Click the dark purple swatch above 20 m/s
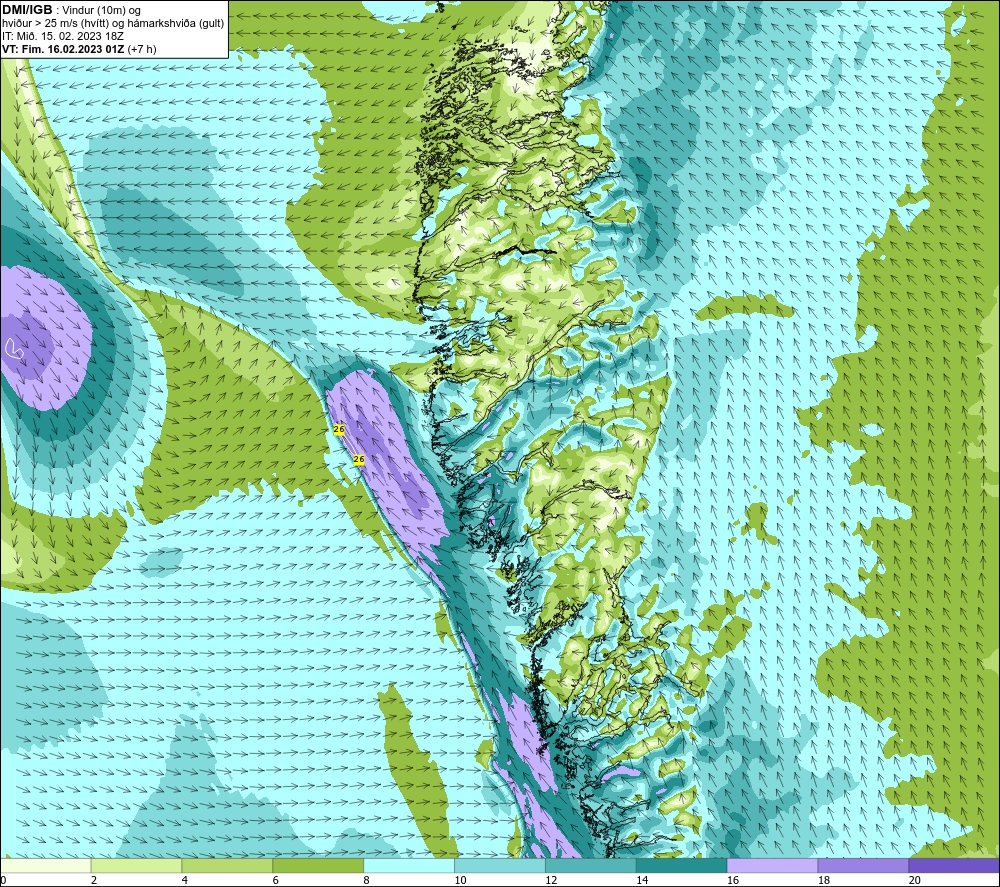1000x887 pixels. coord(954,866)
